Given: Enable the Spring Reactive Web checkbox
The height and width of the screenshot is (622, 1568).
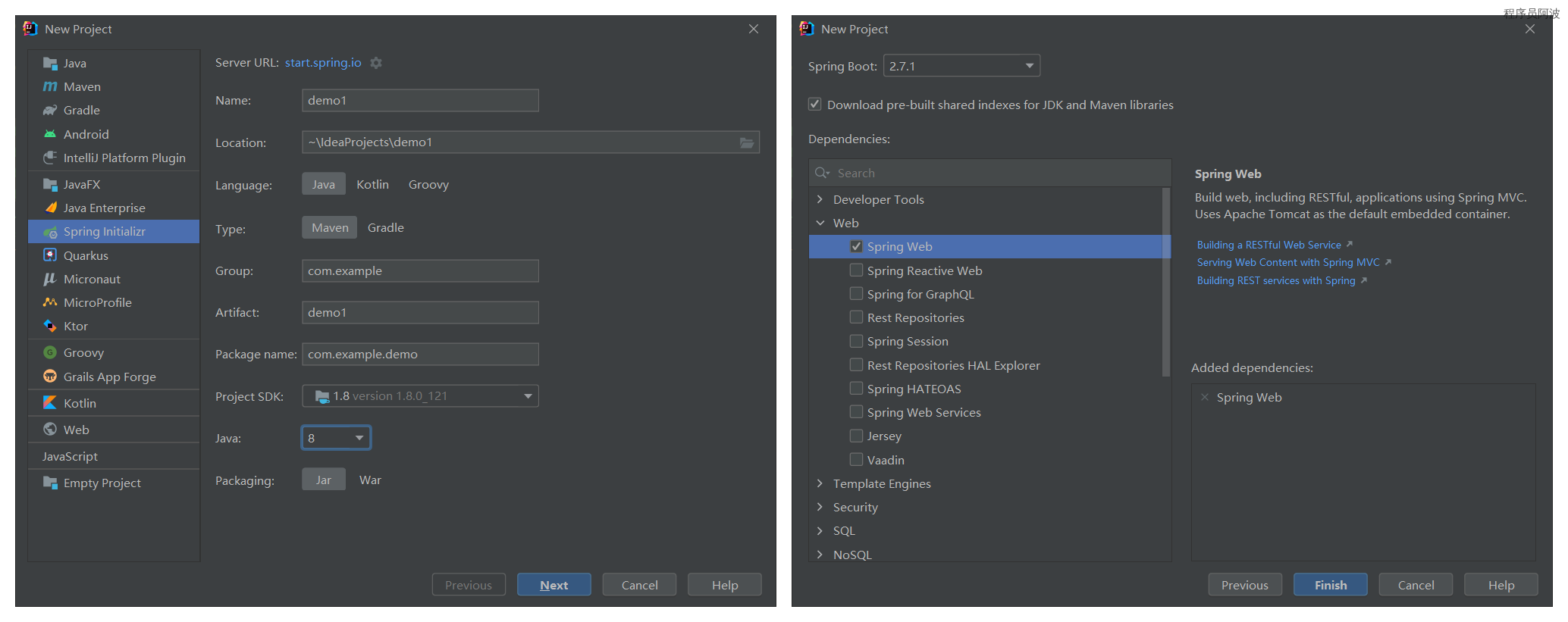Looking at the screenshot, I should tap(856, 270).
